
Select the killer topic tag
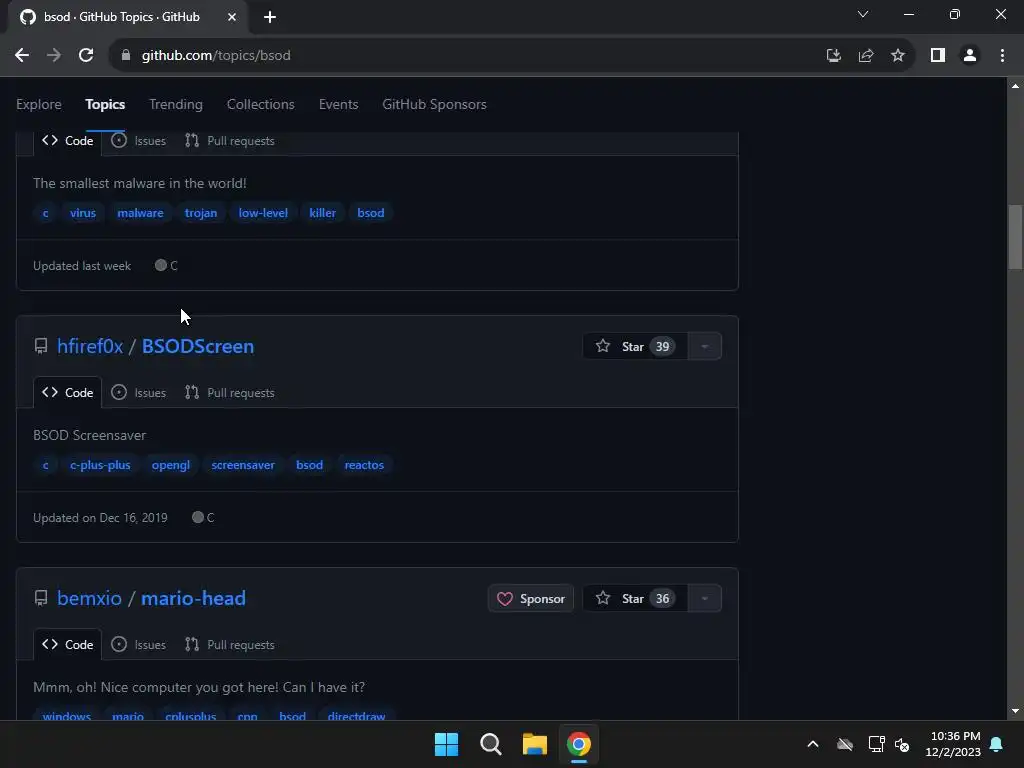click(323, 213)
